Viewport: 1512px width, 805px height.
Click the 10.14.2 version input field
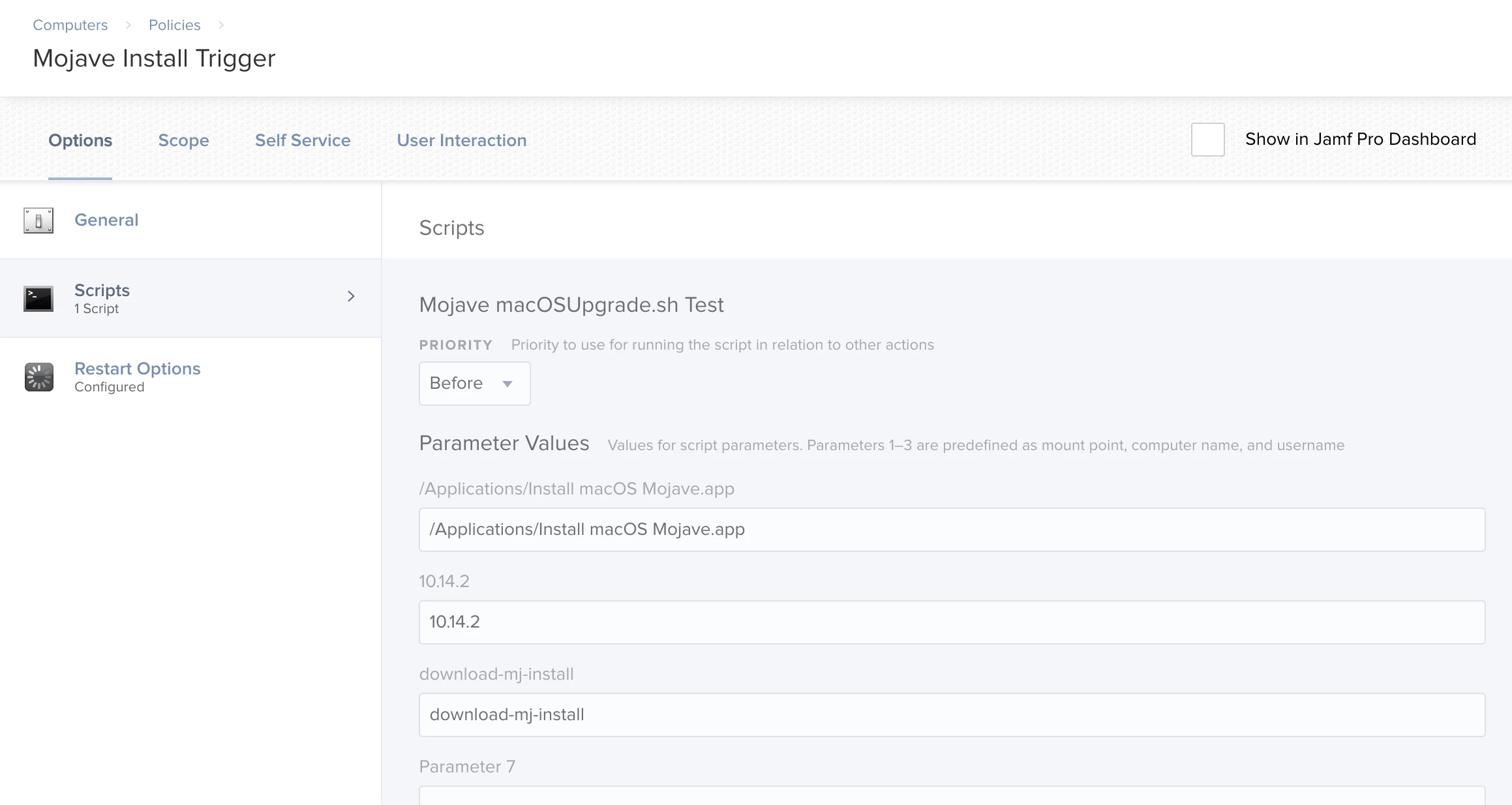pyautogui.click(x=952, y=622)
